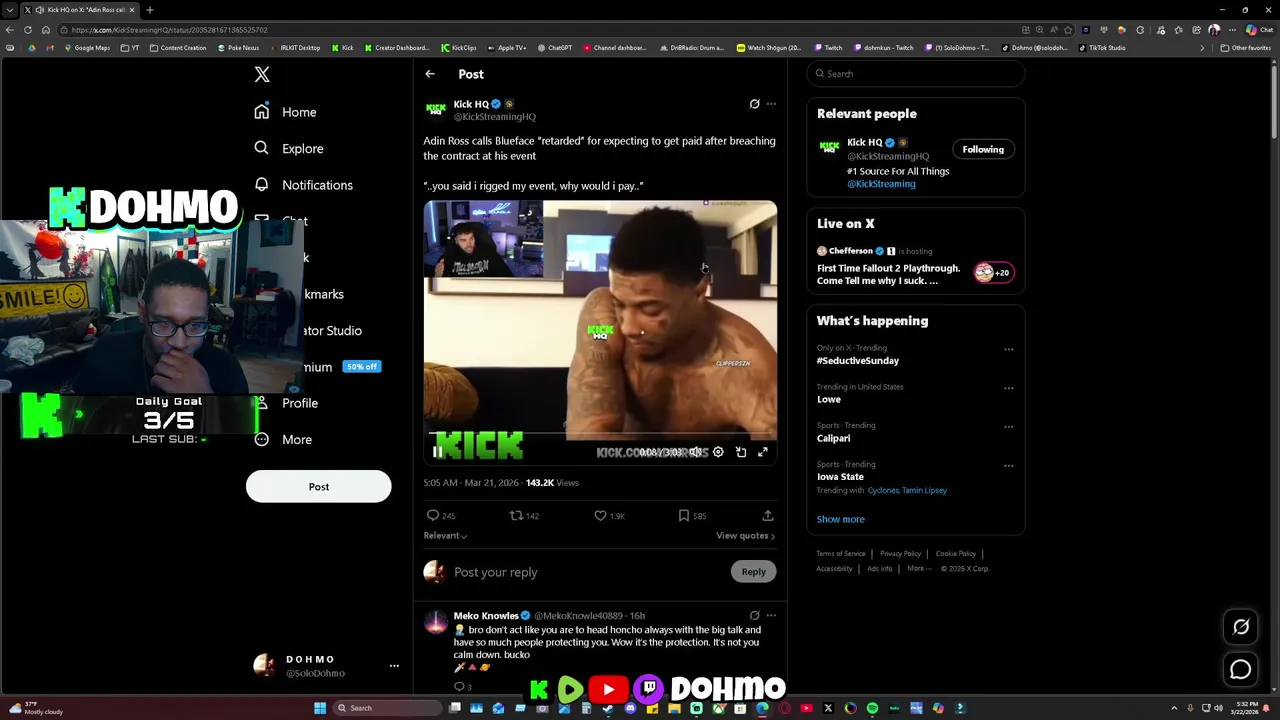
Task: Open More options for #SeductiveSunday trend
Action: [1008, 350]
